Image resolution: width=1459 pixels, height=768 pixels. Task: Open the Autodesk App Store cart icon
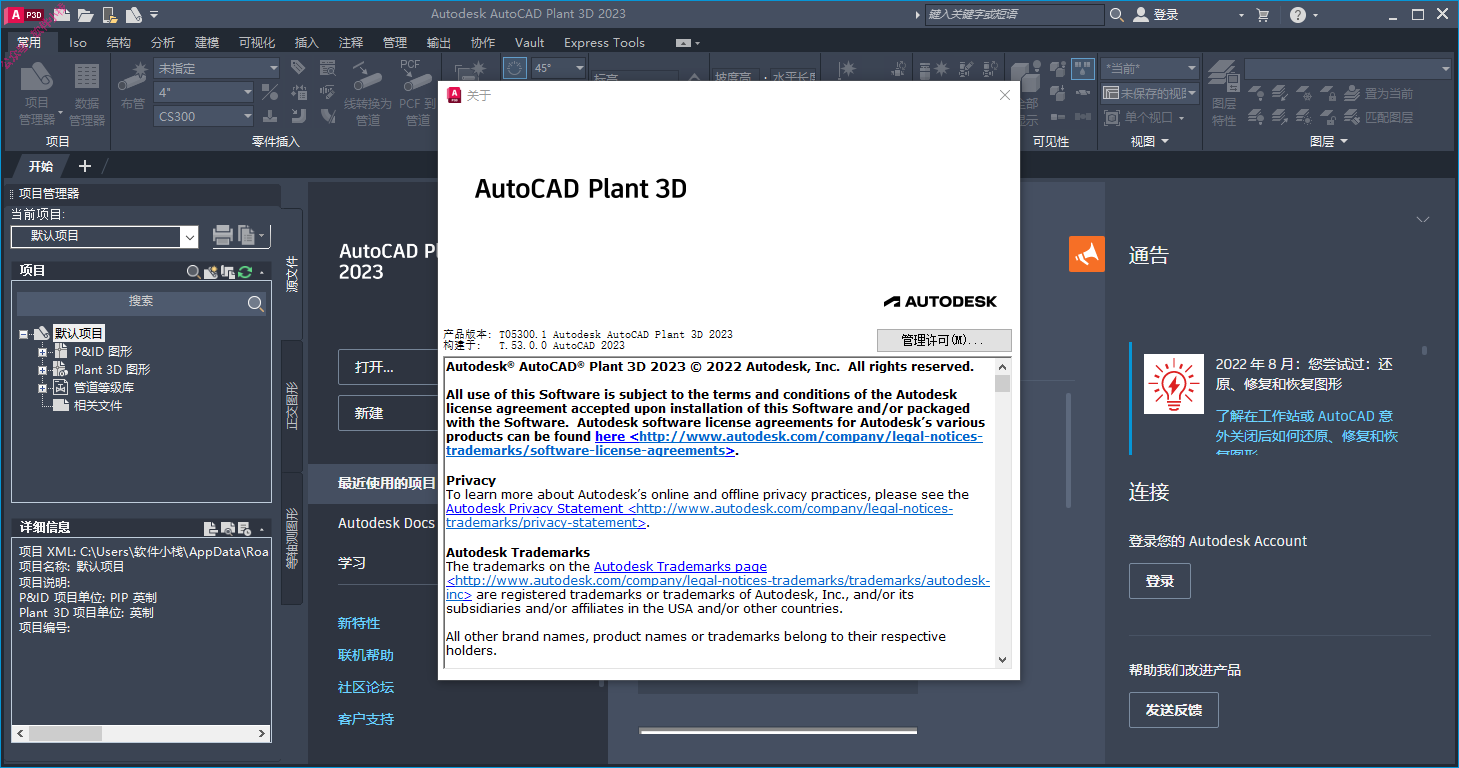pos(1263,14)
